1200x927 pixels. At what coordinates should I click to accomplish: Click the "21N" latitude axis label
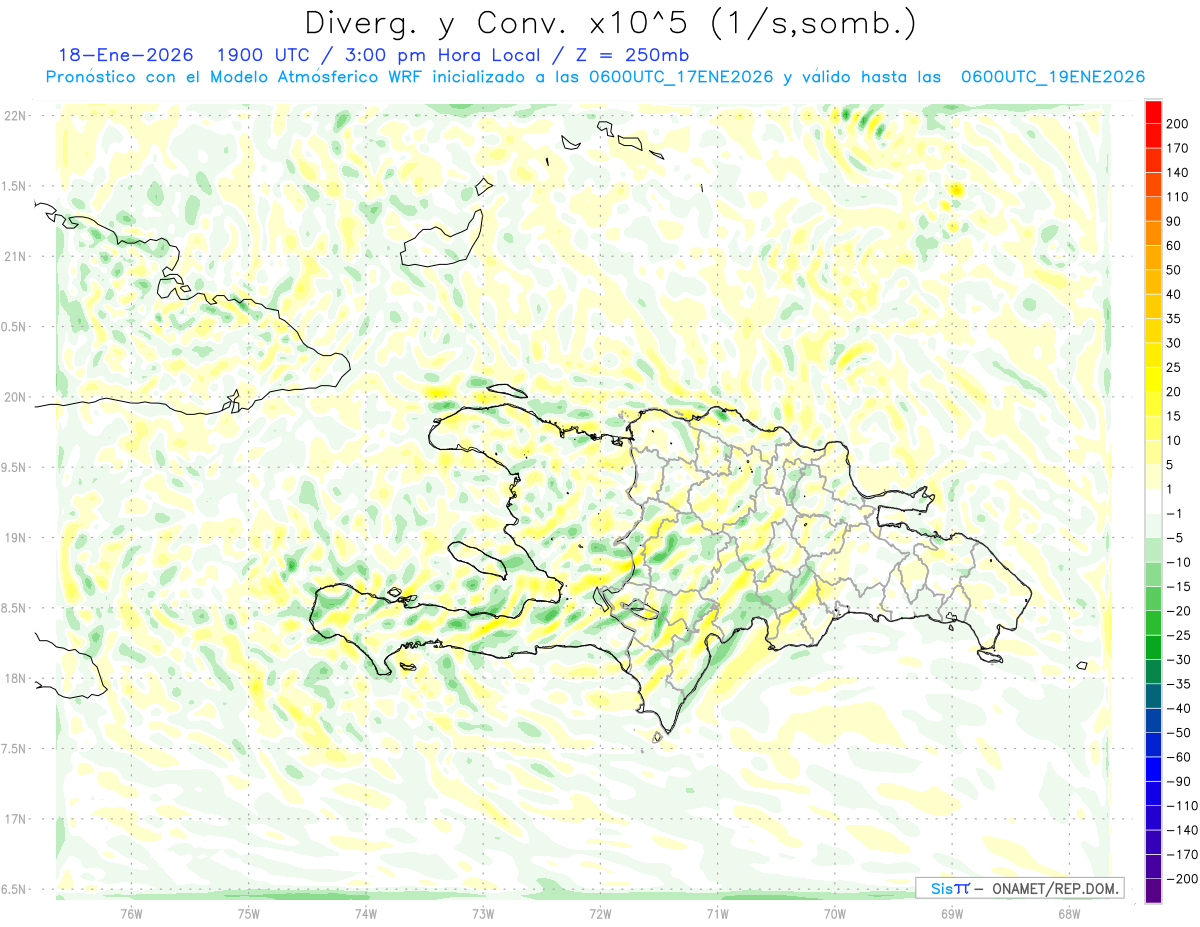pyautogui.click(x=14, y=256)
